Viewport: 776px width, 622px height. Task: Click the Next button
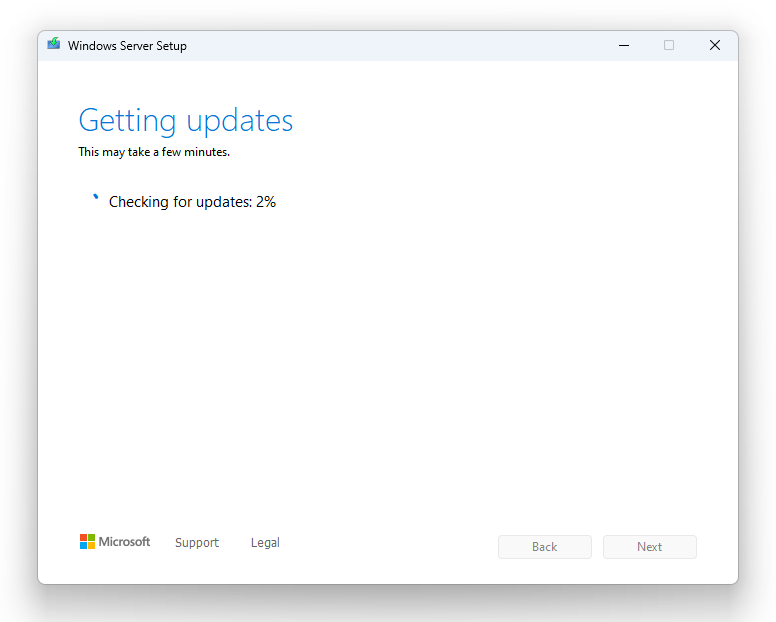[x=649, y=547]
